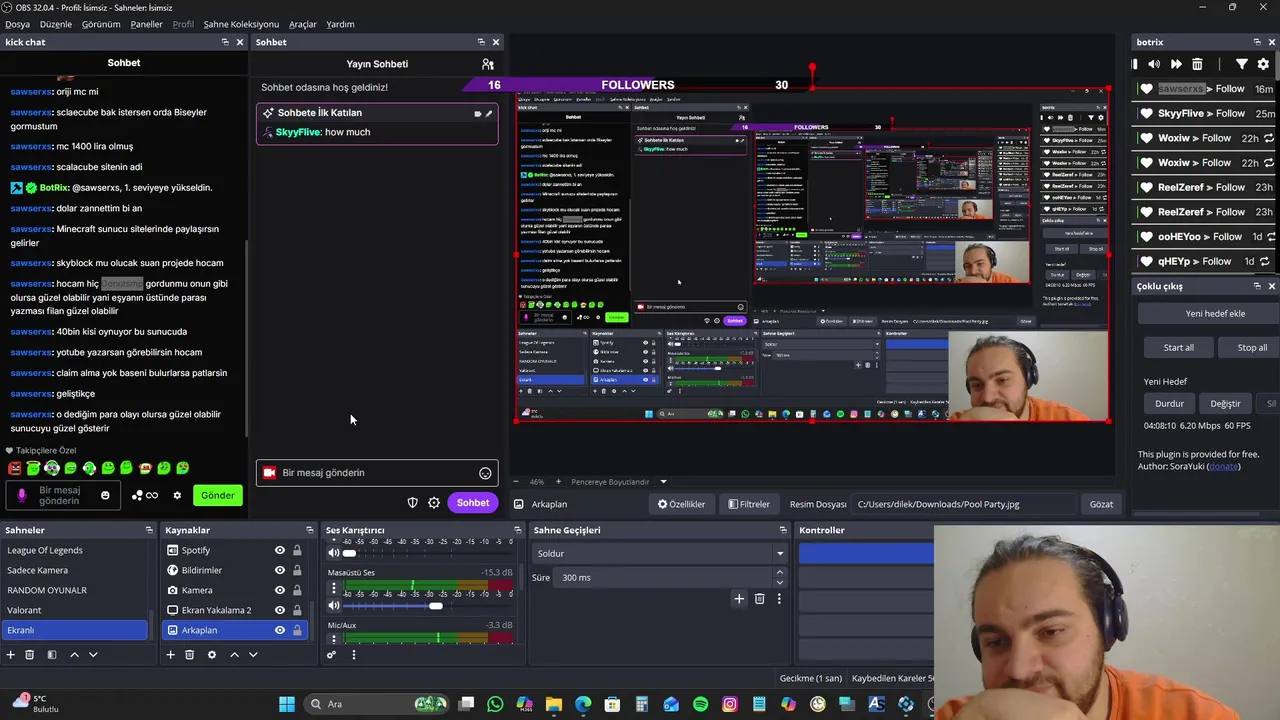Open Sahne Koleksiyonu menu
Viewport: 1280px width, 720px height.
pos(241,24)
